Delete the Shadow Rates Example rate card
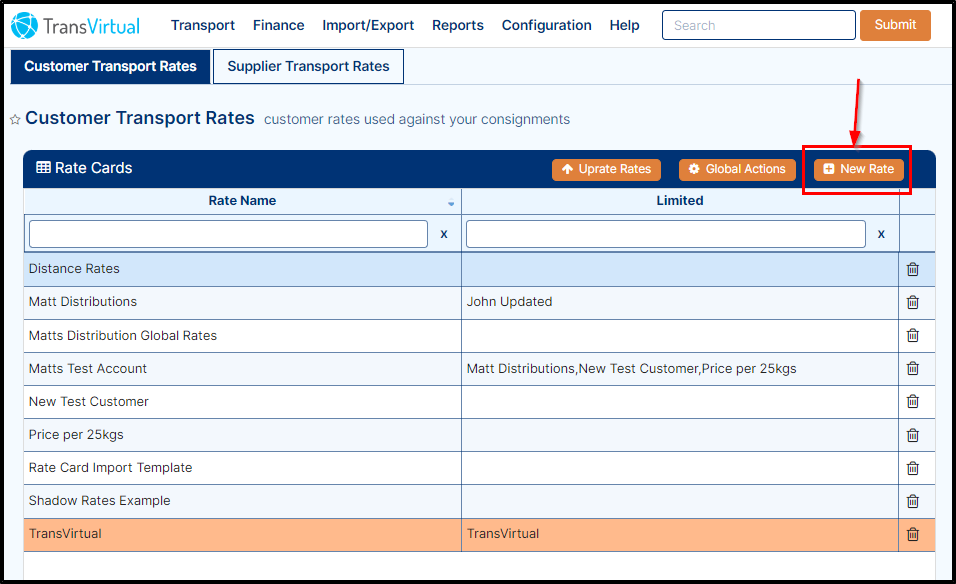 913,501
